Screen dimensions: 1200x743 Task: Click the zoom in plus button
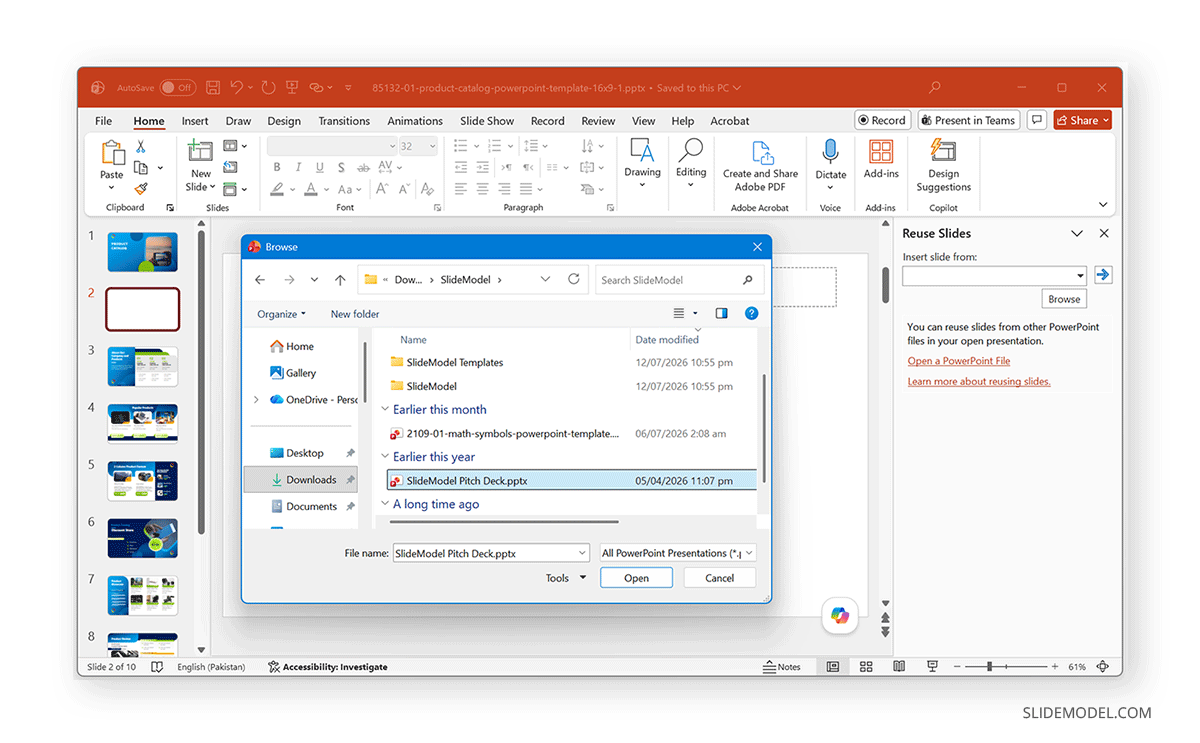pos(1054,667)
